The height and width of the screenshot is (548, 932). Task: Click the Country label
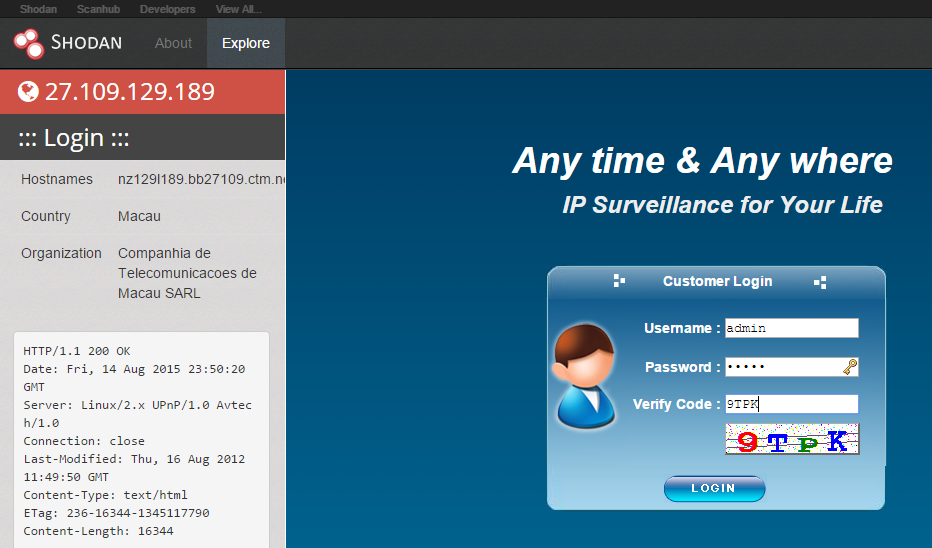46,216
